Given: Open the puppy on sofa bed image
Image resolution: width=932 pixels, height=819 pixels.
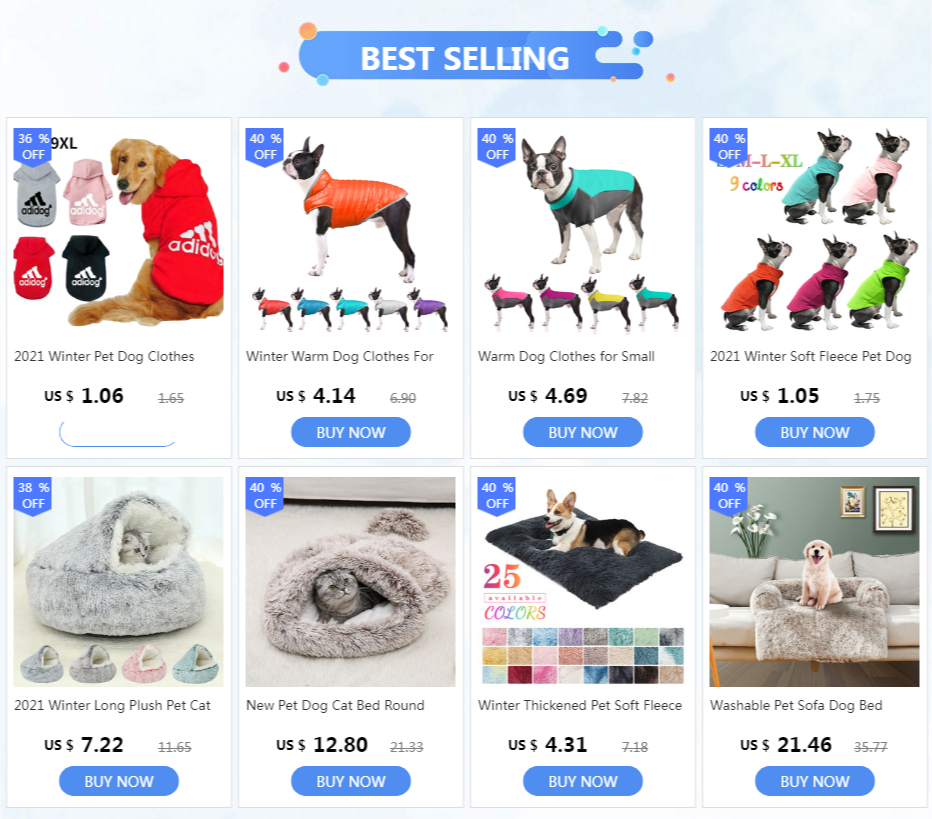Looking at the screenshot, I should [814, 582].
